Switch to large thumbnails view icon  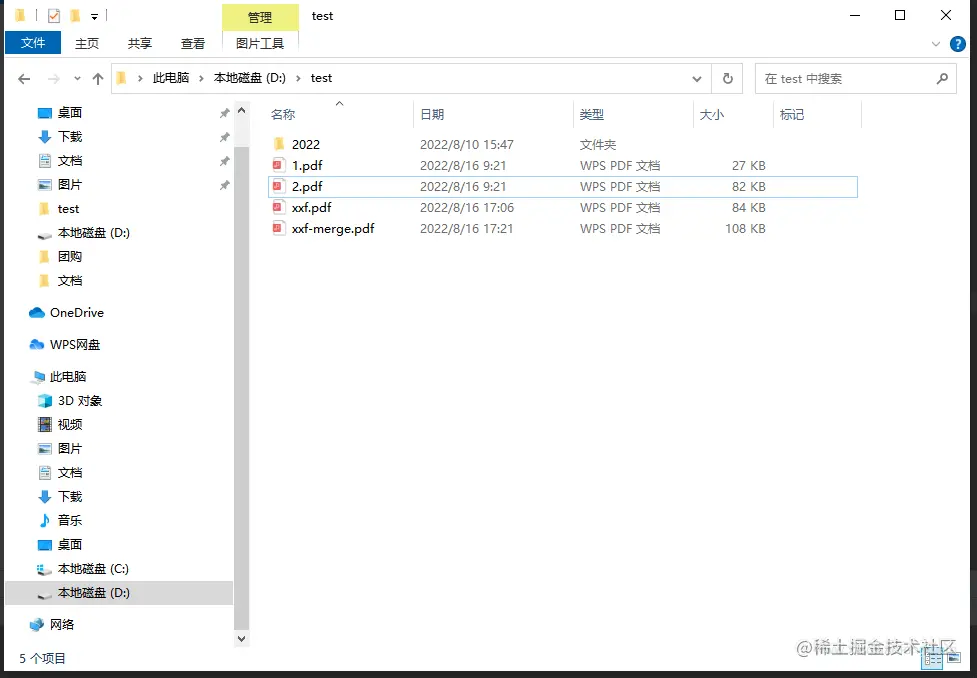(953, 659)
